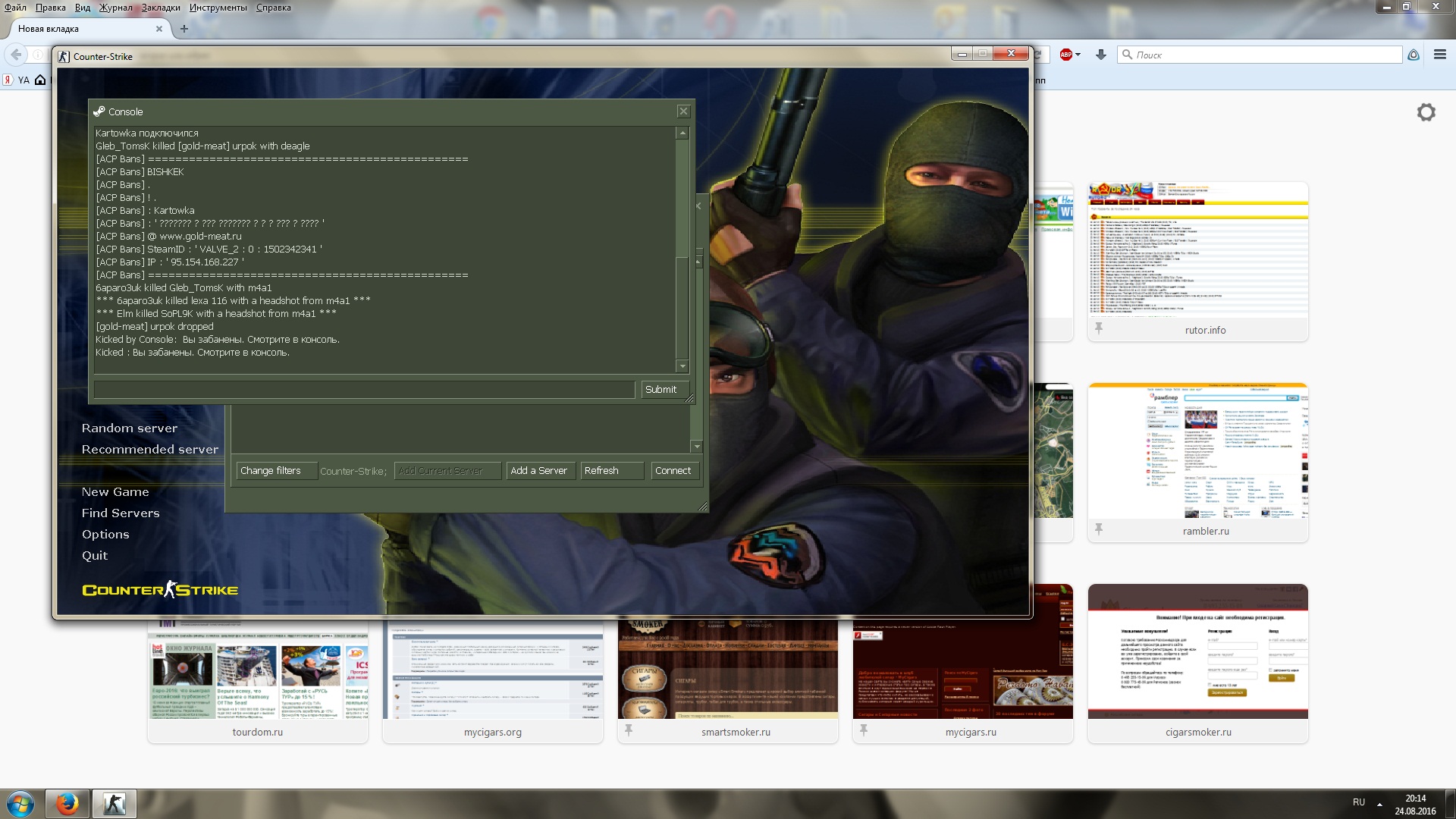Click console line with SteamID VALVE_2
Viewport: 1456px width, 819px height.
[x=209, y=249]
